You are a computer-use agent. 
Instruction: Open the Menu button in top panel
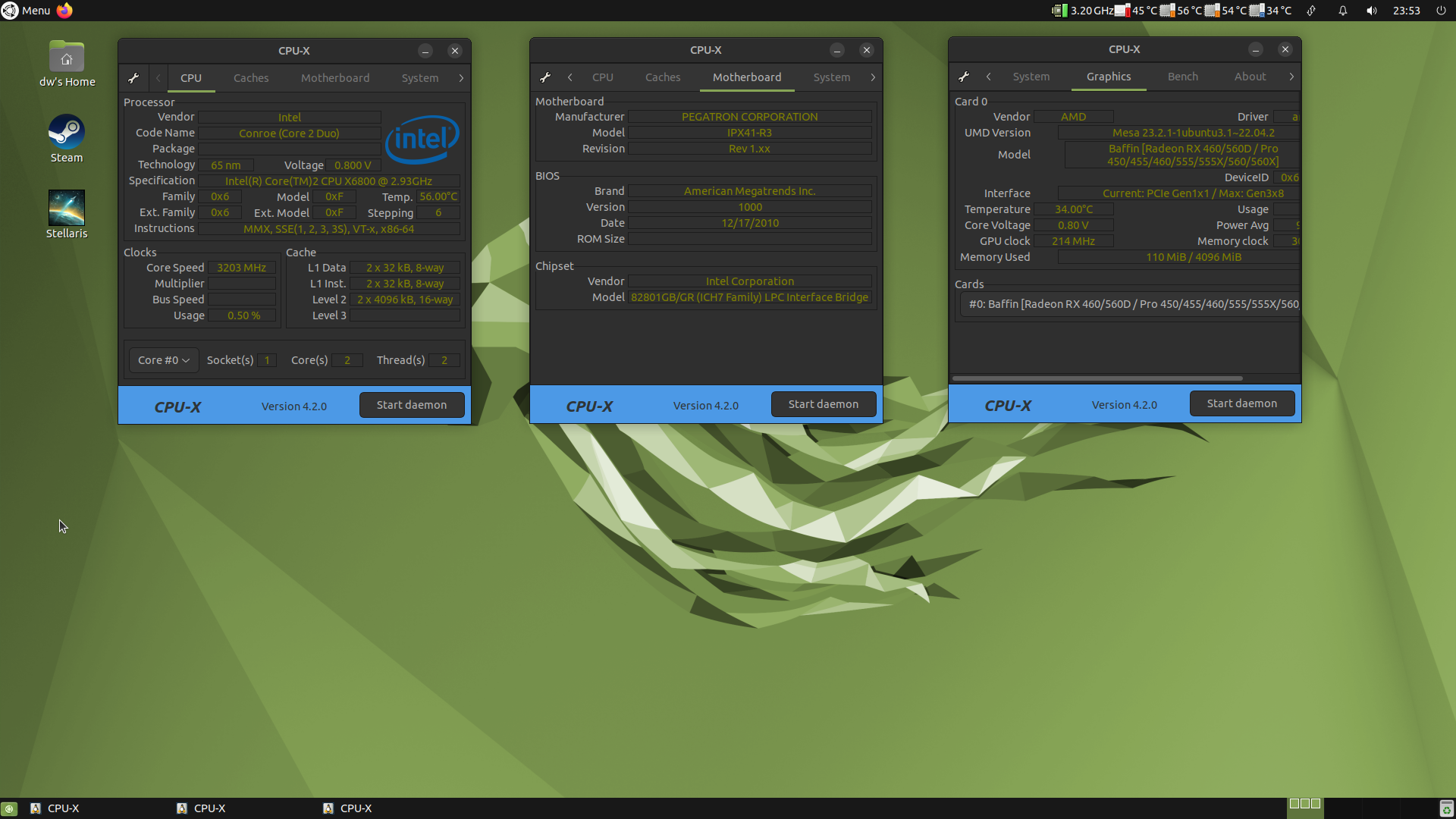26,11
